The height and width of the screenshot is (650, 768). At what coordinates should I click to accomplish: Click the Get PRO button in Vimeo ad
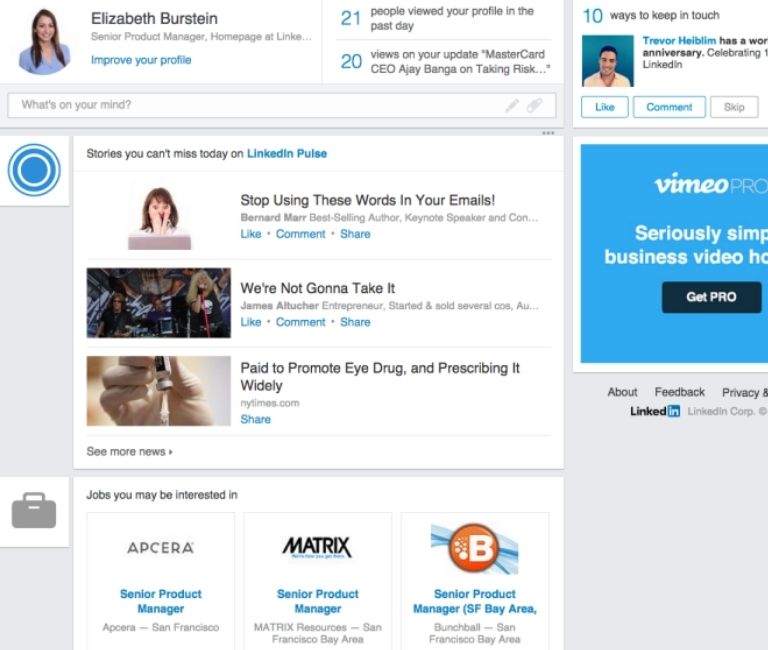point(711,297)
